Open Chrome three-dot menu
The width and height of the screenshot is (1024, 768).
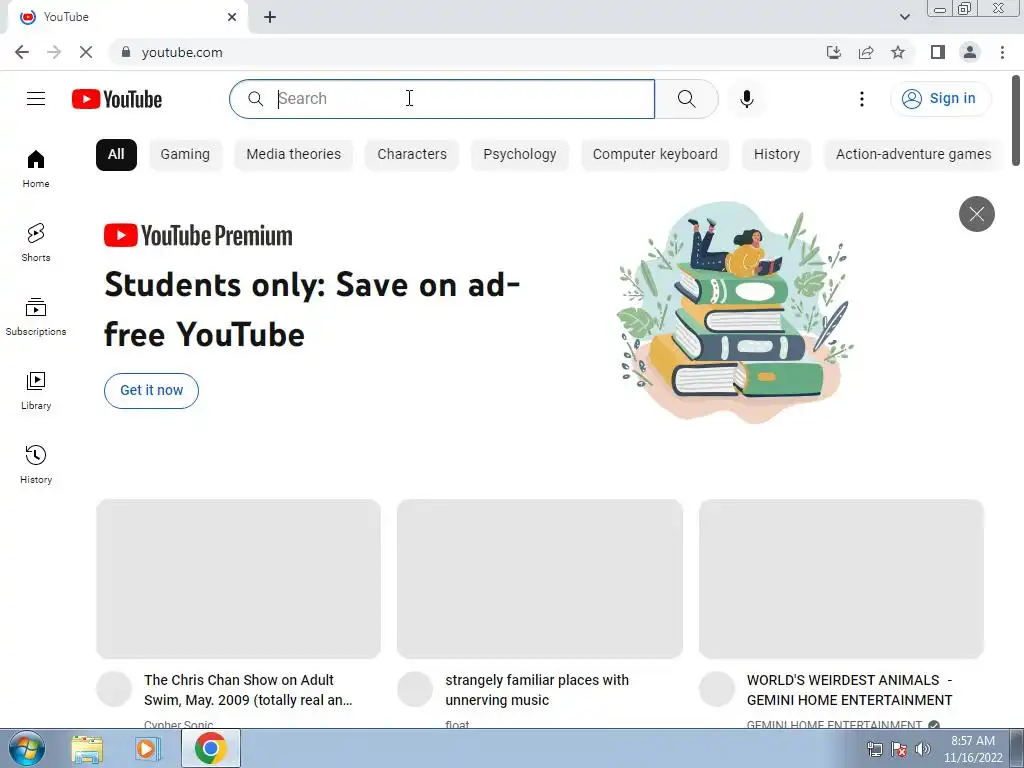[1002, 52]
